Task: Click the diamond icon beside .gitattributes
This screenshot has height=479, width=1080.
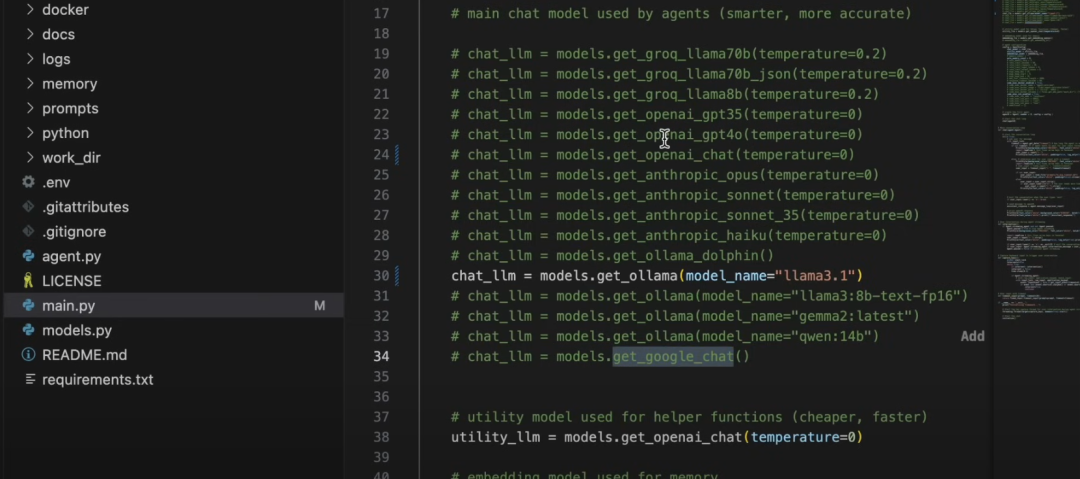Action: pos(29,208)
